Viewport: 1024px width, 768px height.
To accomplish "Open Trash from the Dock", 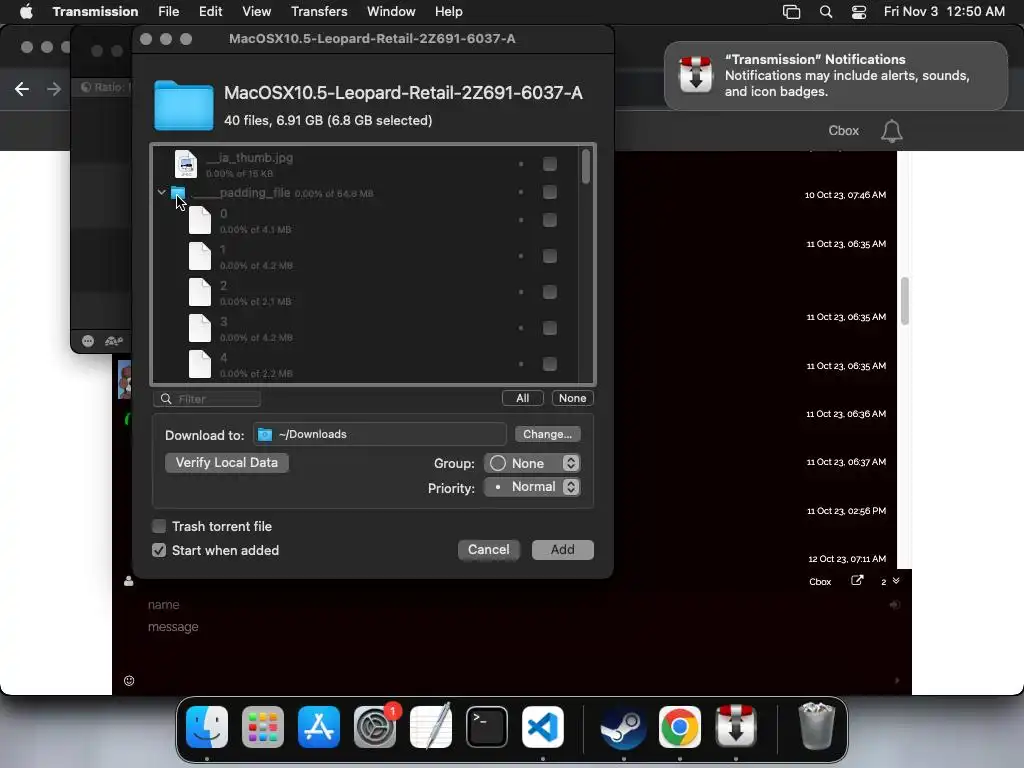I will click(x=816, y=727).
